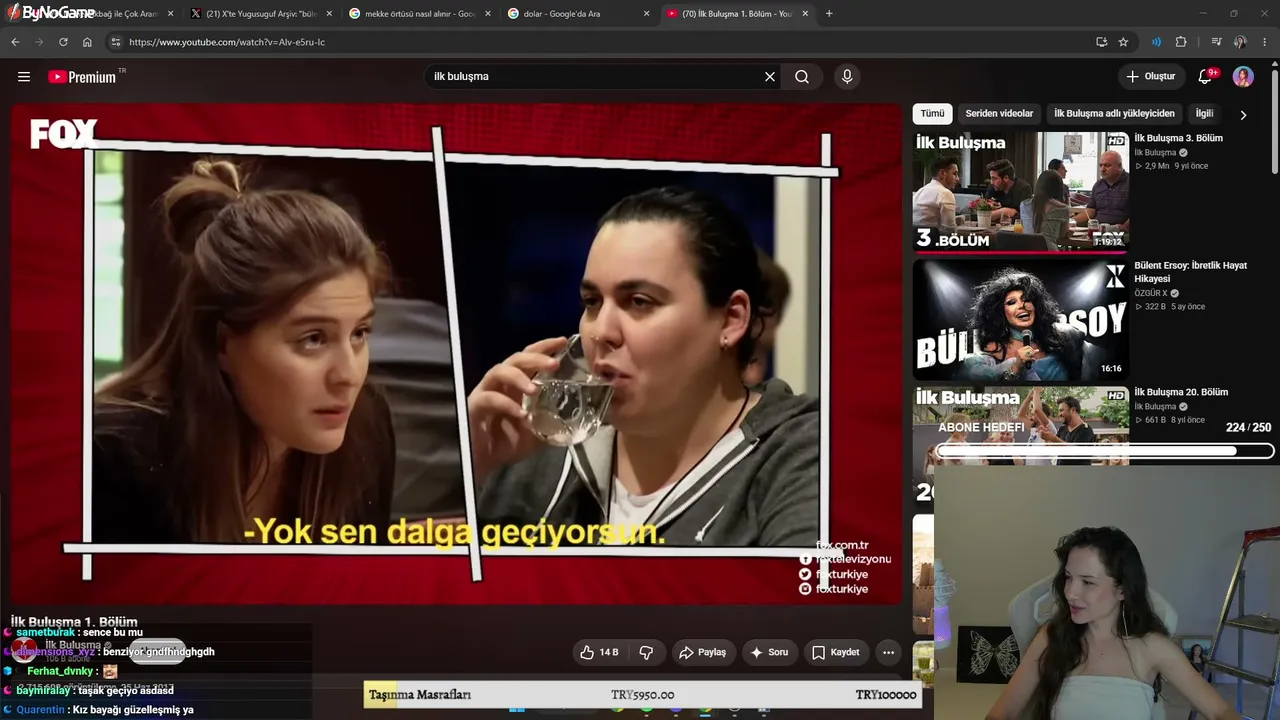Open 'Bülent Ersoy: İbretlik Hayat Hikayesi' title
1280x720 pixels.
[1190, 272]
